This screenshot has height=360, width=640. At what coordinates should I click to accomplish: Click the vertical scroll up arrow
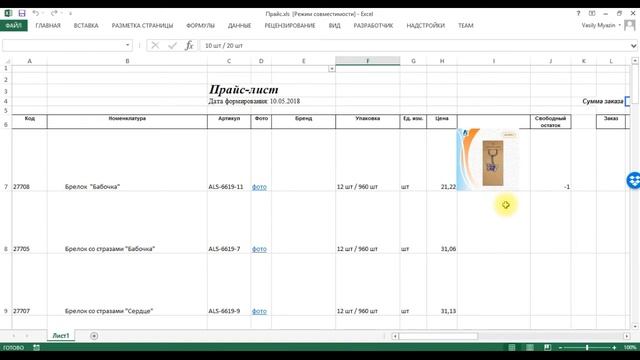[635, 61]
